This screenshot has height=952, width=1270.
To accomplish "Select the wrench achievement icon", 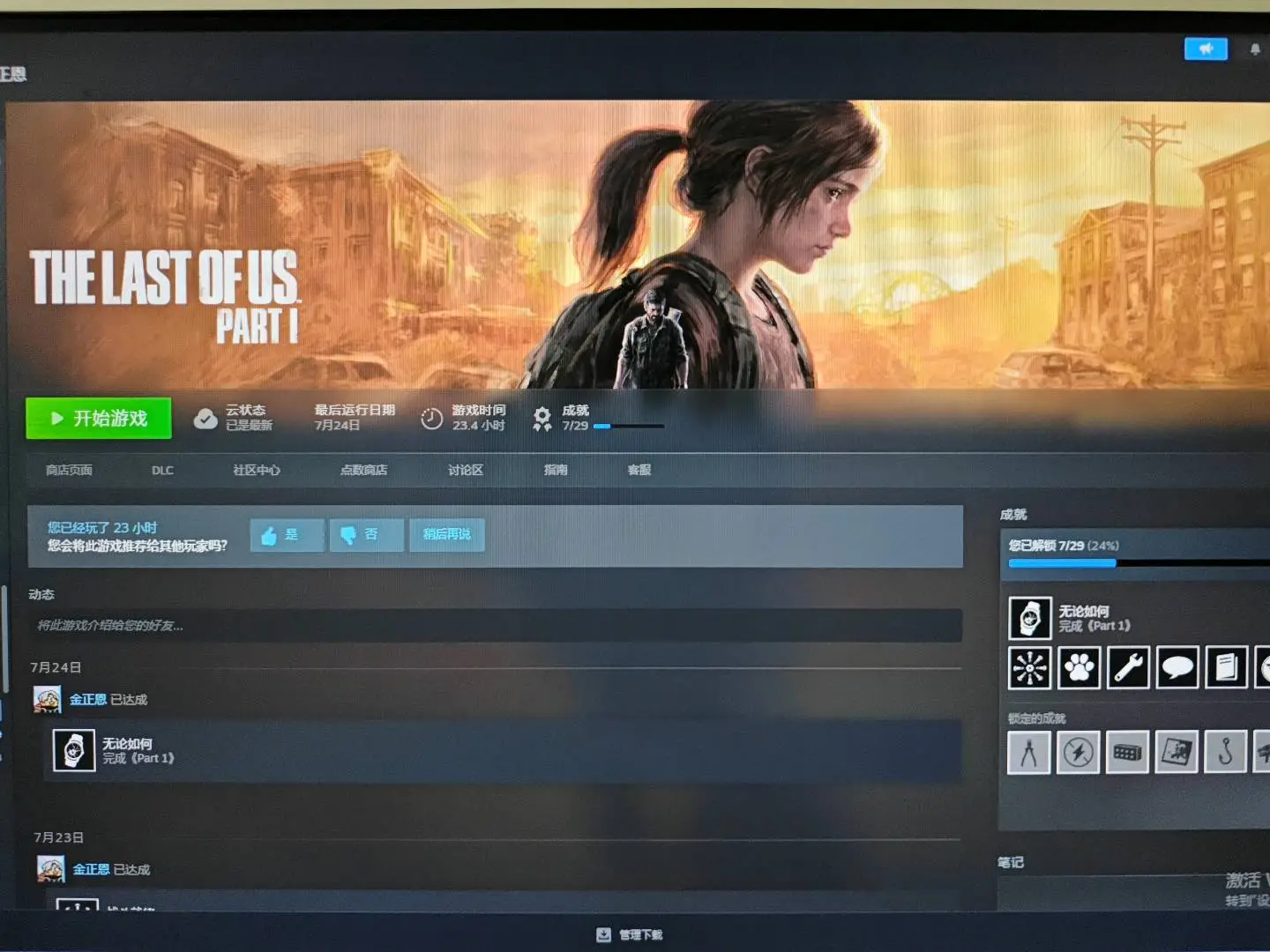I will [1128, 667].
